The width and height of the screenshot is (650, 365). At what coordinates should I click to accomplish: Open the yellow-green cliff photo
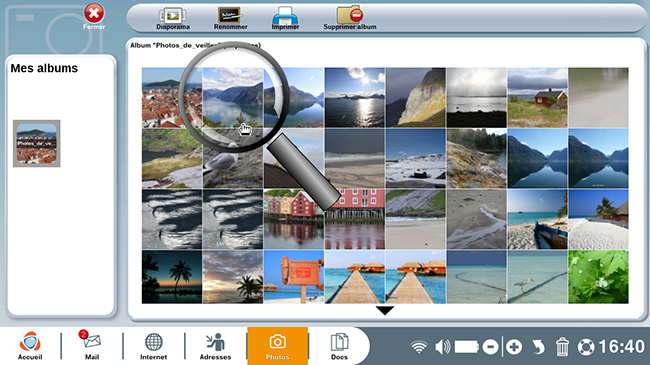416,97
